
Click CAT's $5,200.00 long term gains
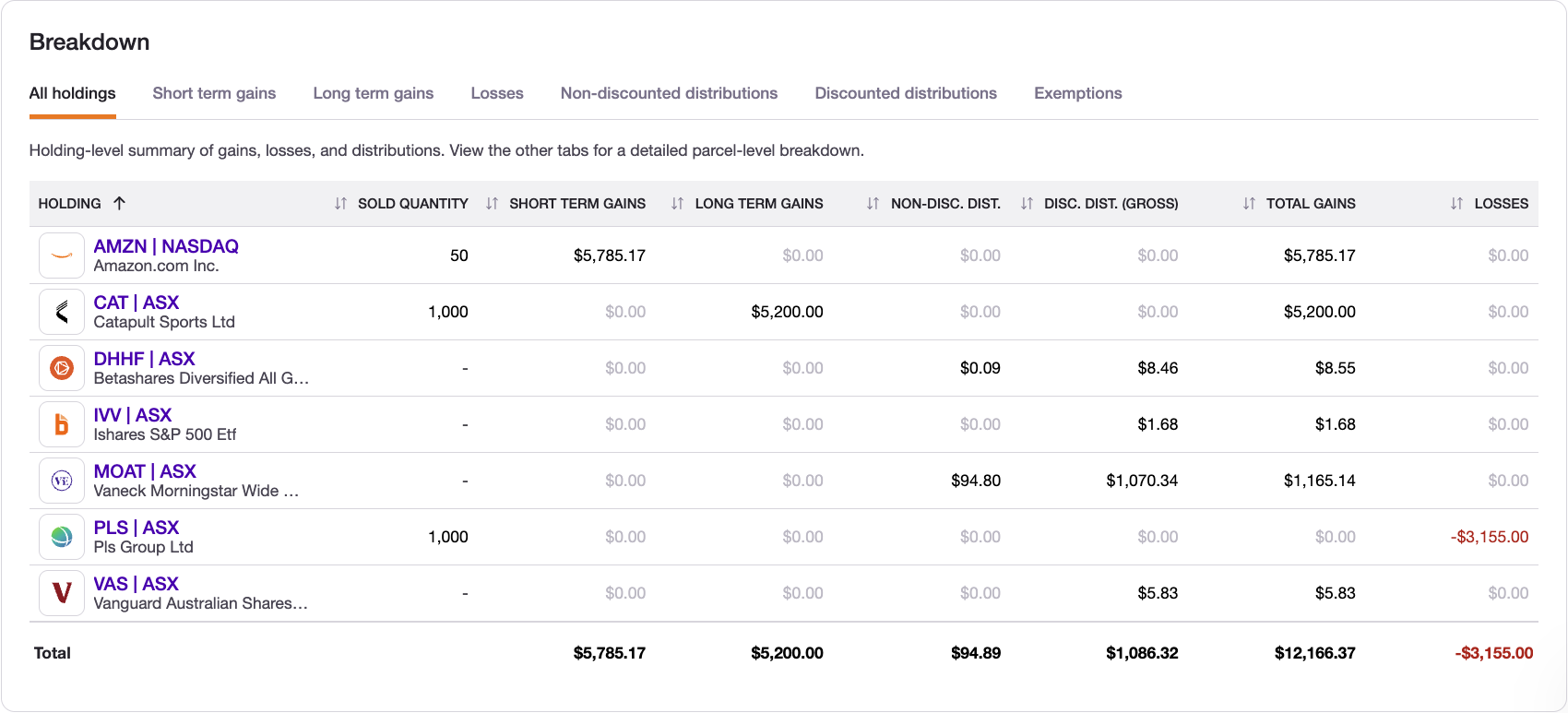coord(787,312)
